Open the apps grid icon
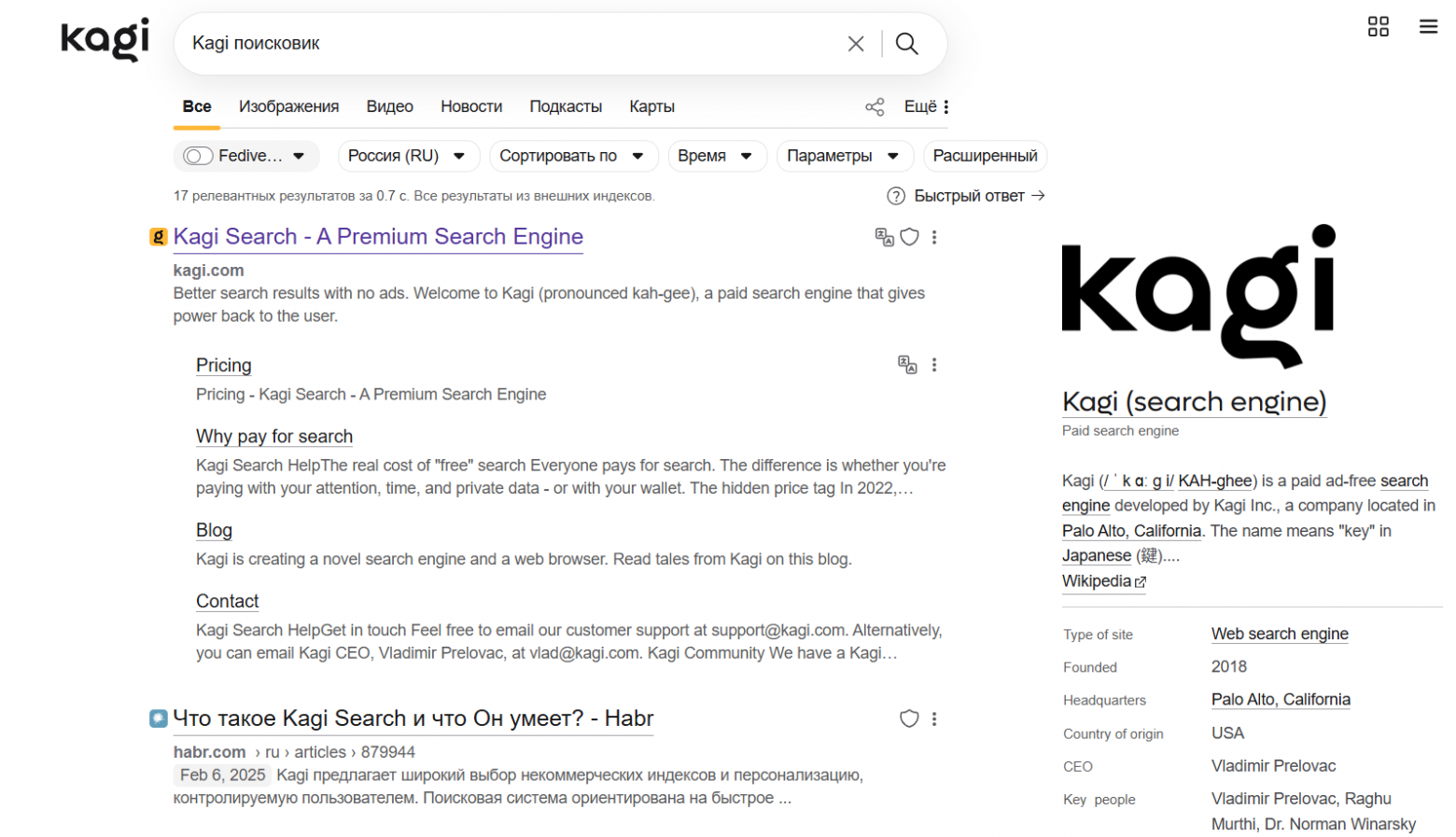 pos(1379,26)
